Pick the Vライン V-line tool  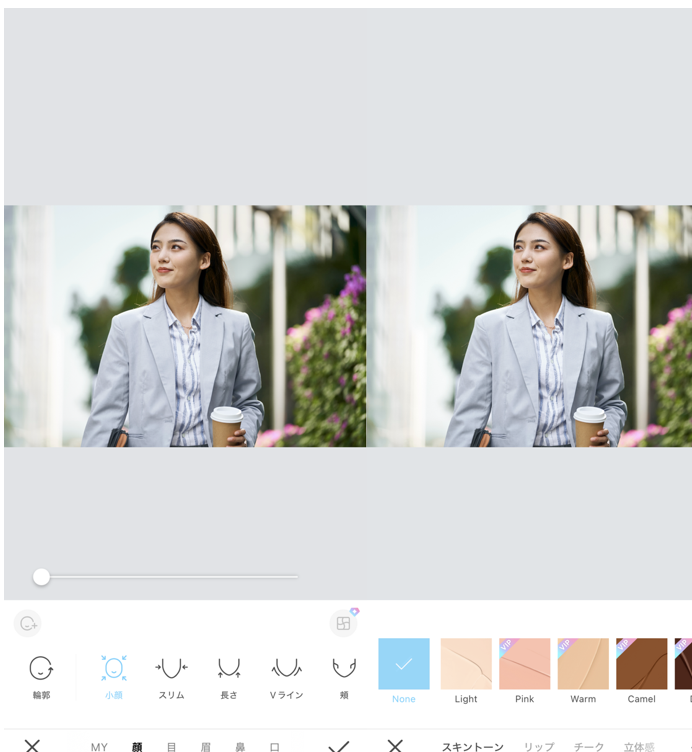coord(287,675)
